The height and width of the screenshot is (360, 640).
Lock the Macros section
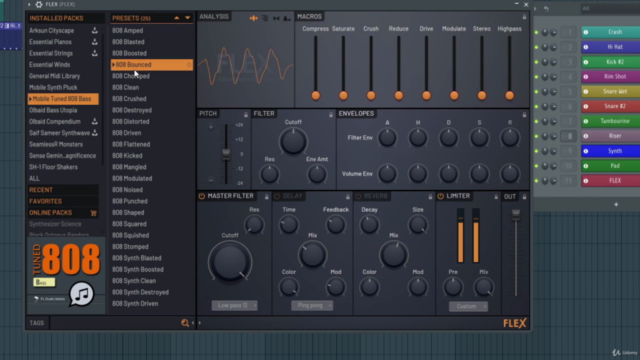(524, 17)
